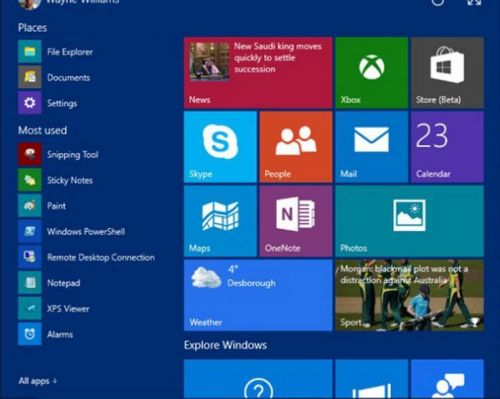This screenshot has width=500, height=399.
Task: Open the Maps tile
Action: click(220, 221)
